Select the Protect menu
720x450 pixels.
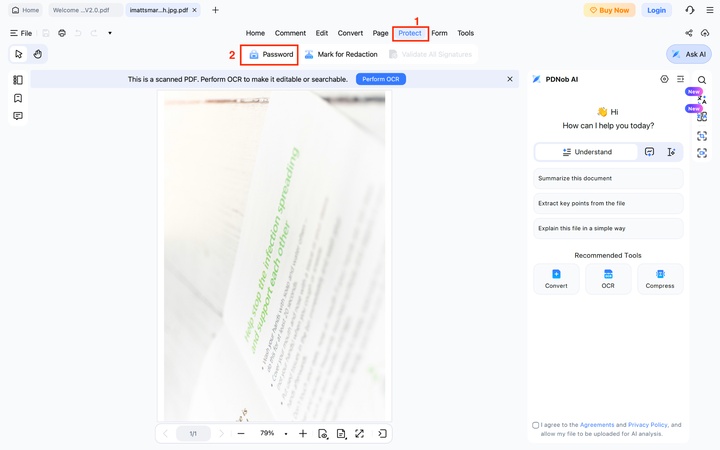click(410, 33)
